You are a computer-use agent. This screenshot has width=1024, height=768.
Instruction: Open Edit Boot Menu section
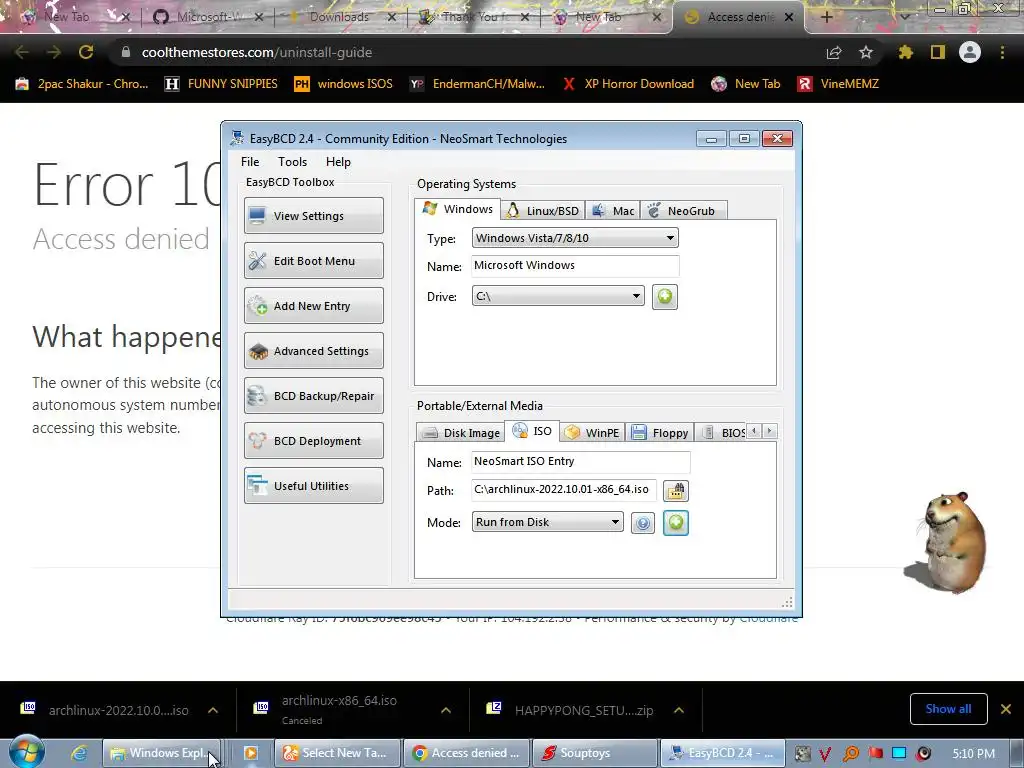[313, 261]
